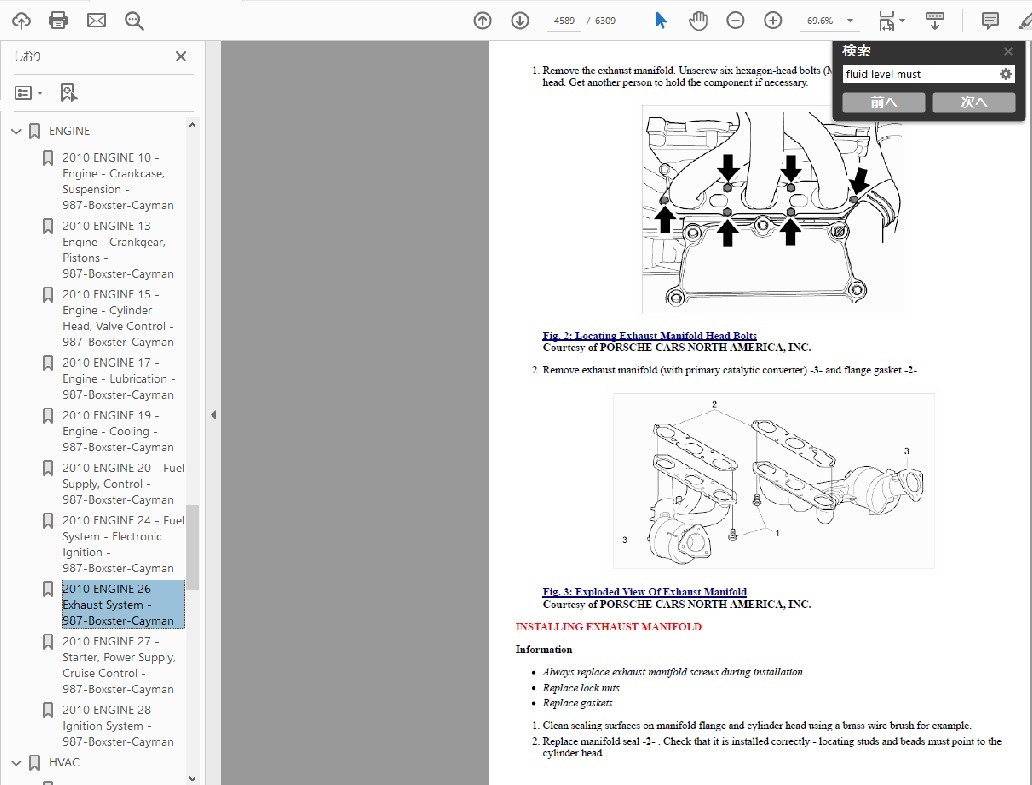Open 2010 ENGINE 27 Starter Power Supply bookmark
Viewport: 1032px width, 785px height.
click(118, 665)
